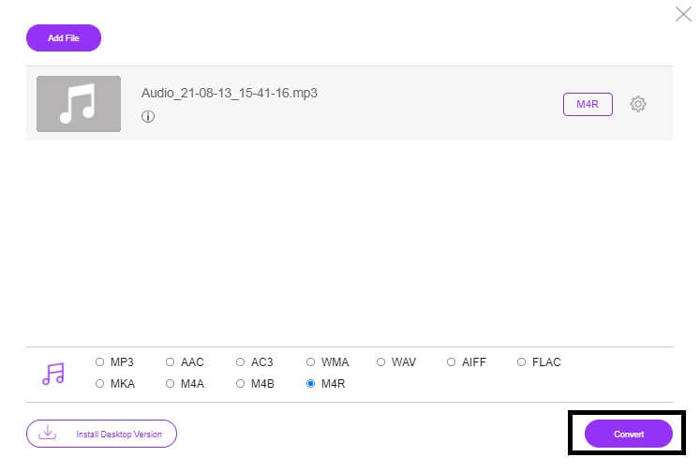Screen dimensions: 700x472
Task: Choose WMA format option
Action: click(311, 362)
